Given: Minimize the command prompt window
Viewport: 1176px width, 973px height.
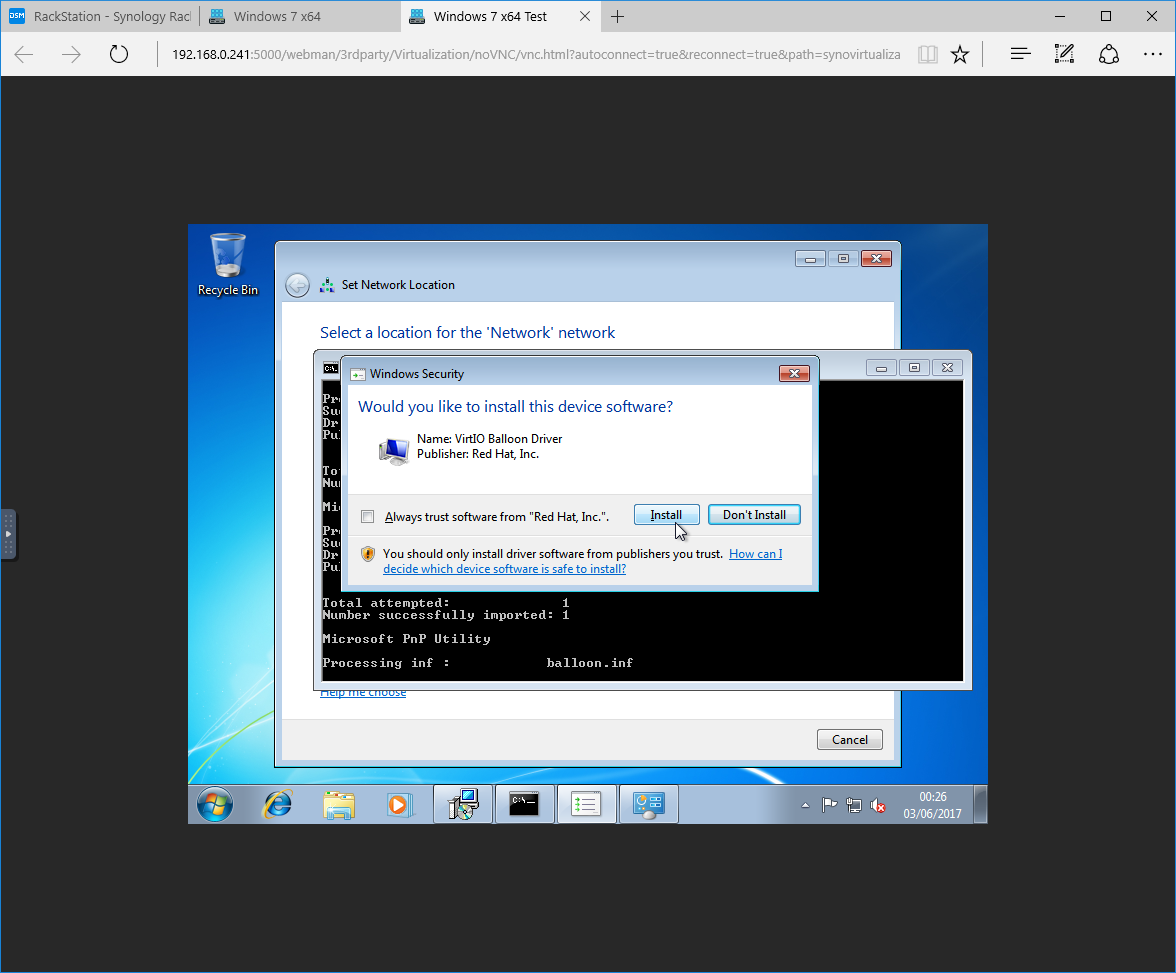Looking at the screenshot, I should coord(881,368).
